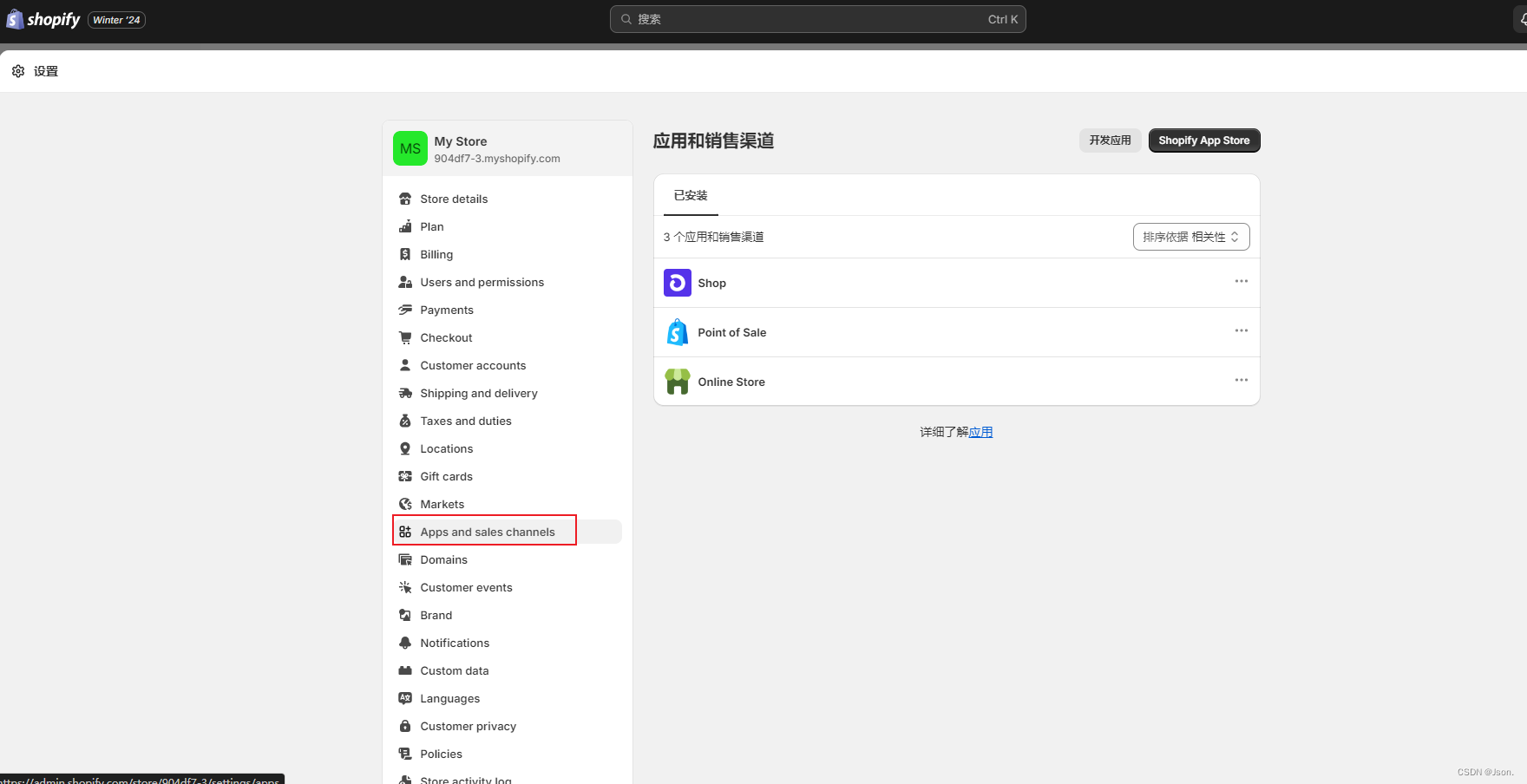Click the Winter '24 edition badge
This screenshot has height=784, width=1527.
116,20
